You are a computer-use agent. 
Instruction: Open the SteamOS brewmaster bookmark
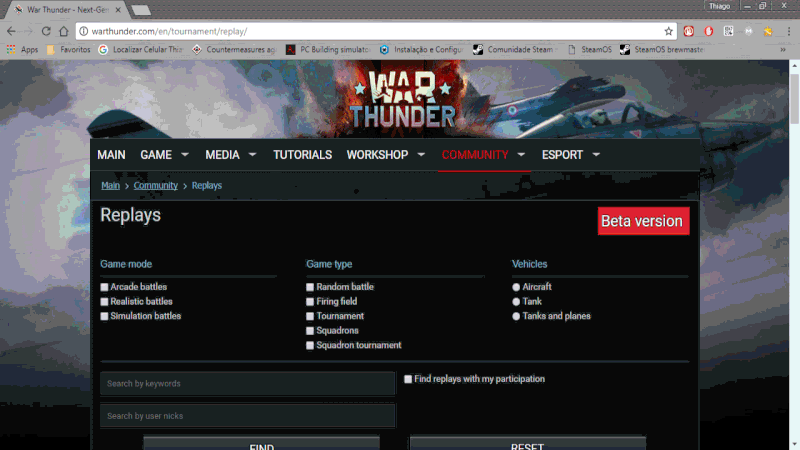coord(663,49)
